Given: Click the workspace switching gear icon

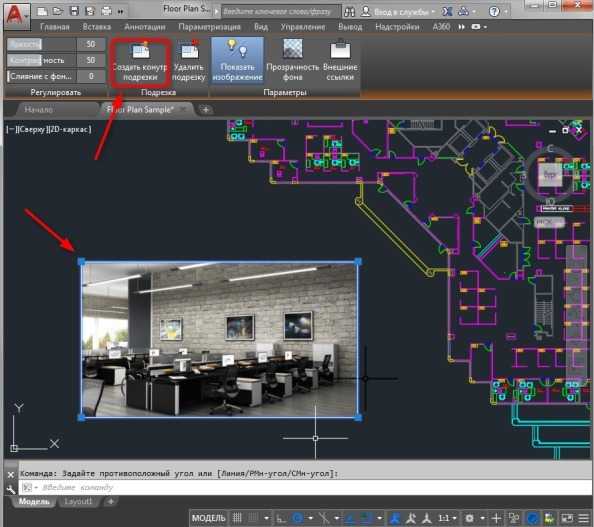Looking at the screenshot, I should (x=469, y=518).
